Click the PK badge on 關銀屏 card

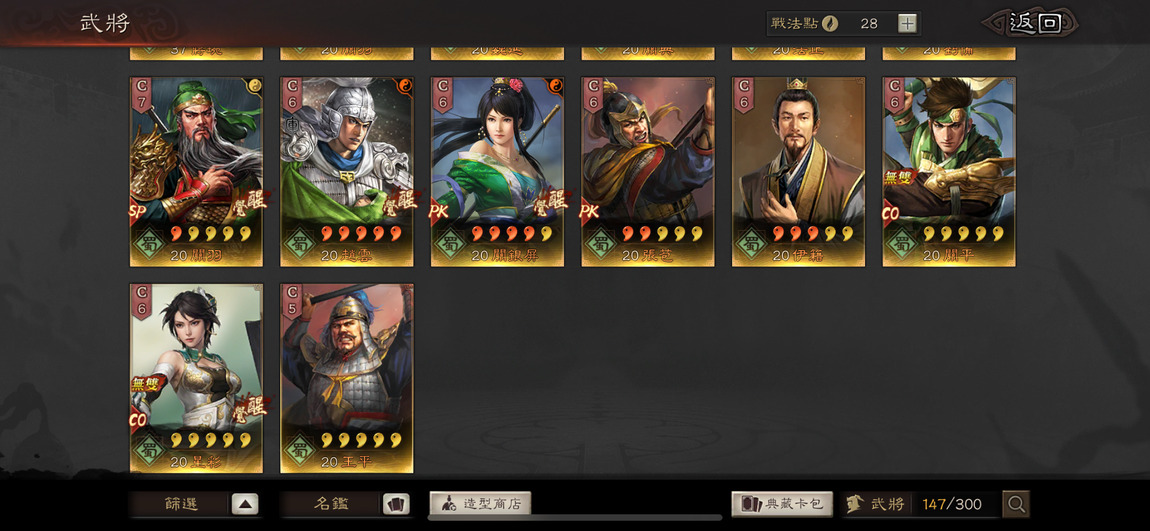coord(439,212)
